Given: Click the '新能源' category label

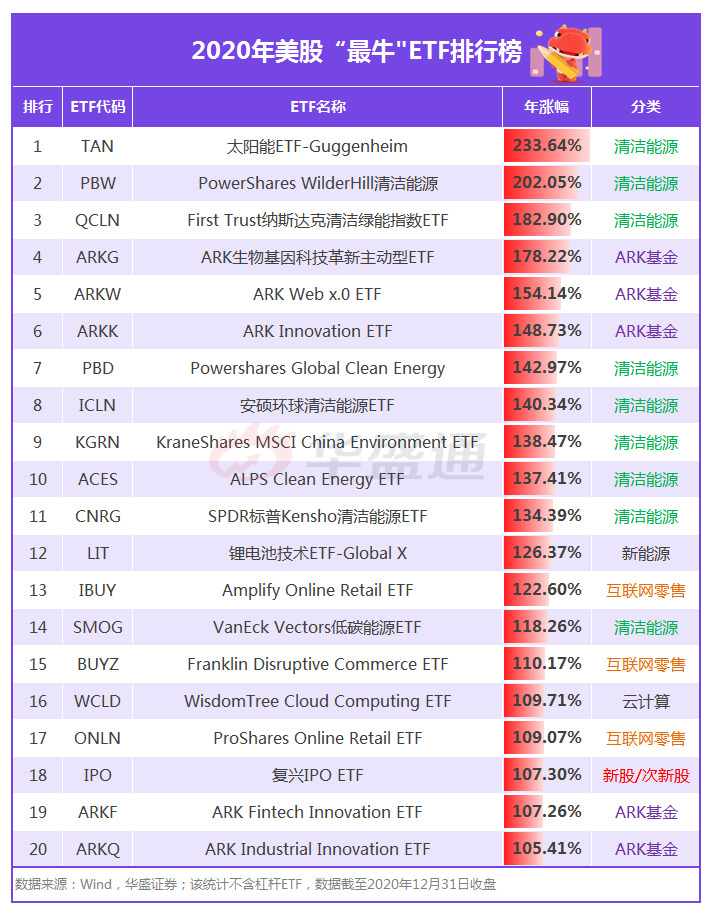Looking at the screenshot, I should [x=646, y=553].
